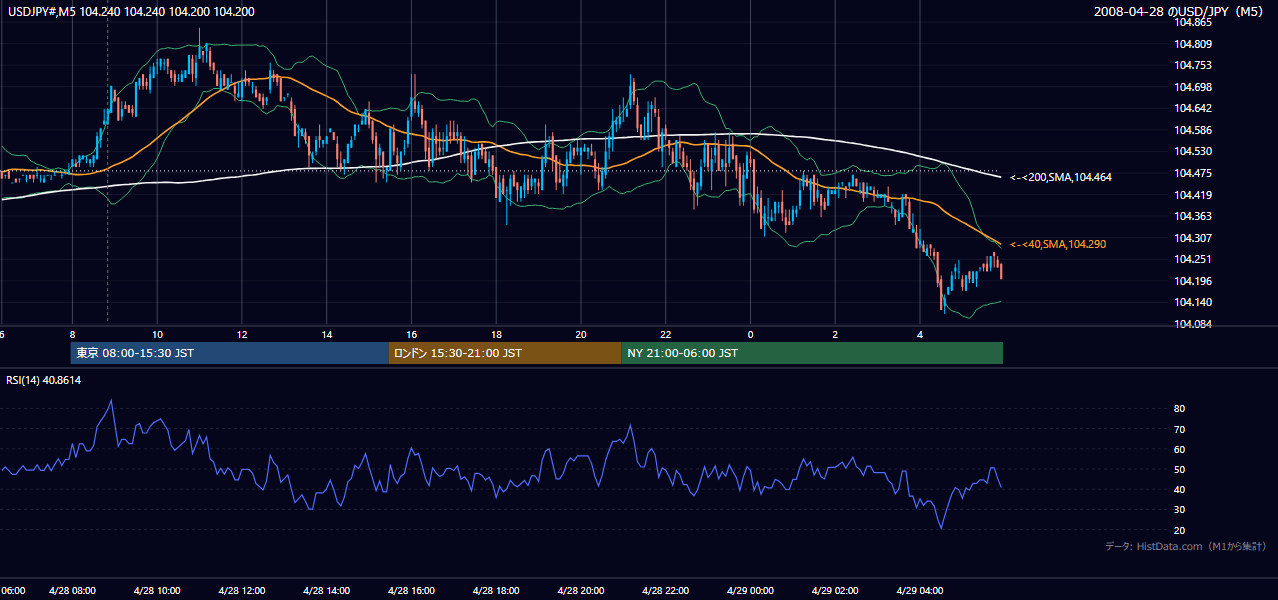Click hour label 10 under price chart

[157, 333]
